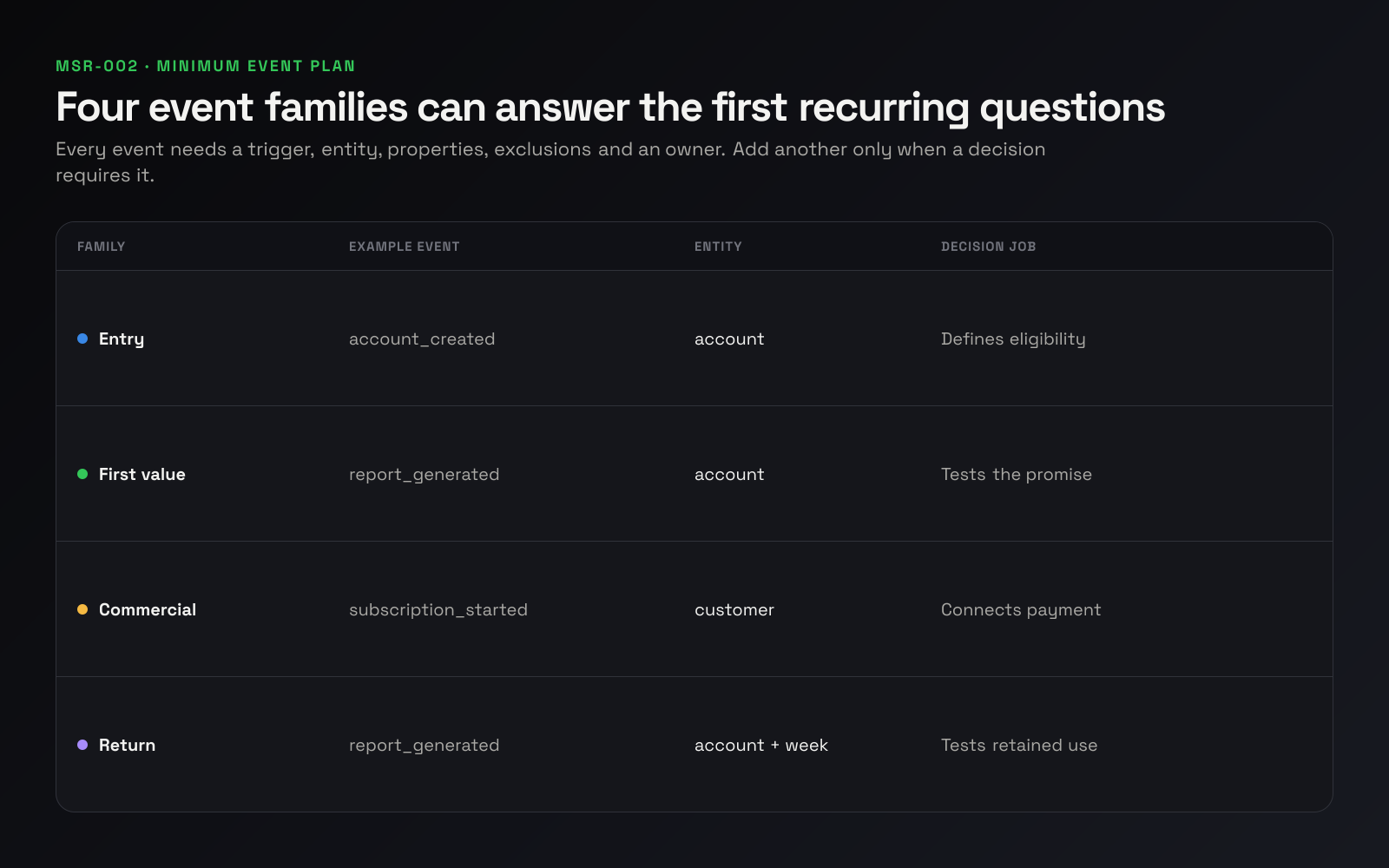Click the orange dot beside Commercial
The width and height of the screenshot is (1389, 868).
[x=82, y=609]
